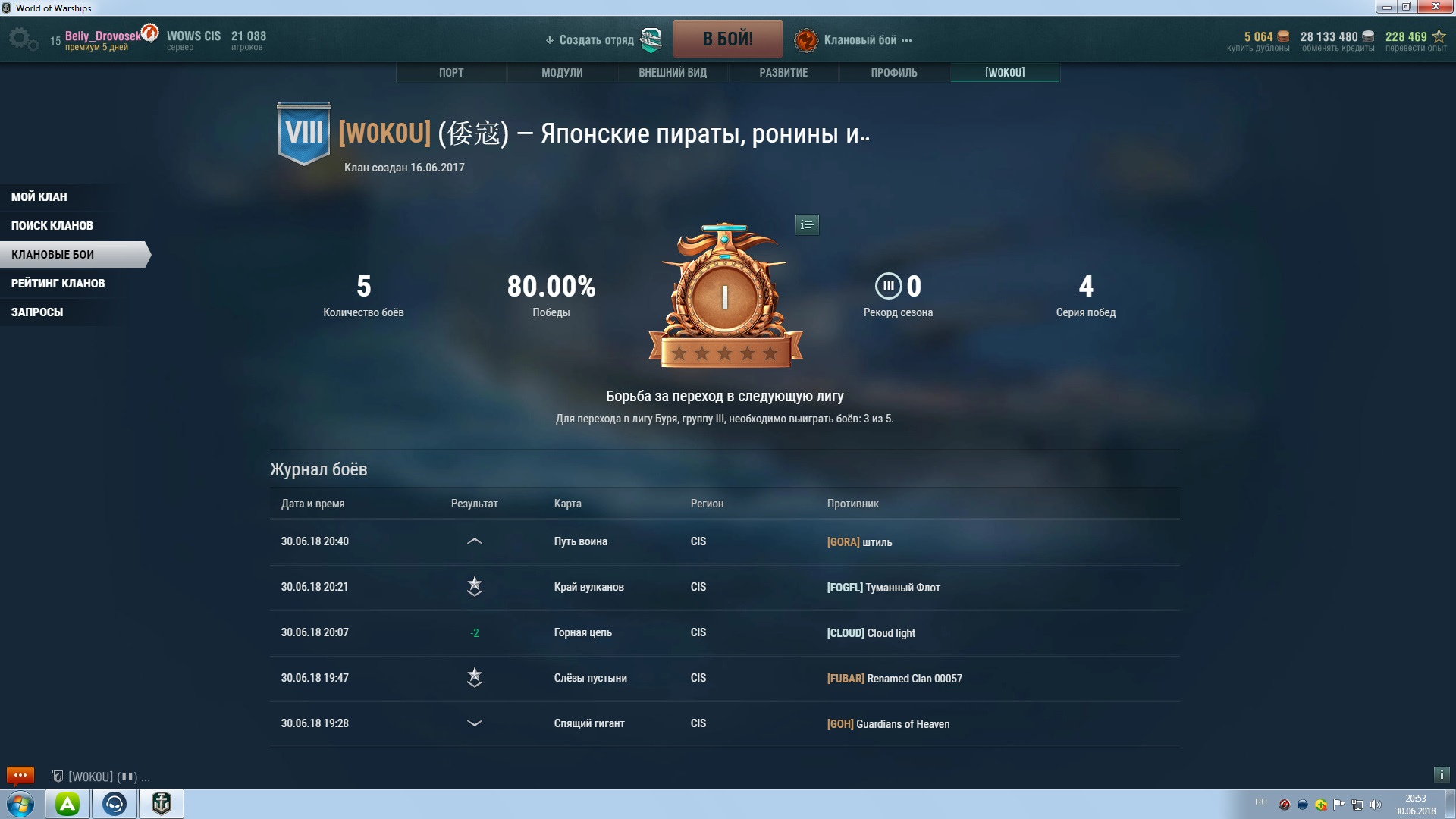The image size is (1456, 819).
Task: Click the перевести опыт link
Action: click(x=1416, y=49)
